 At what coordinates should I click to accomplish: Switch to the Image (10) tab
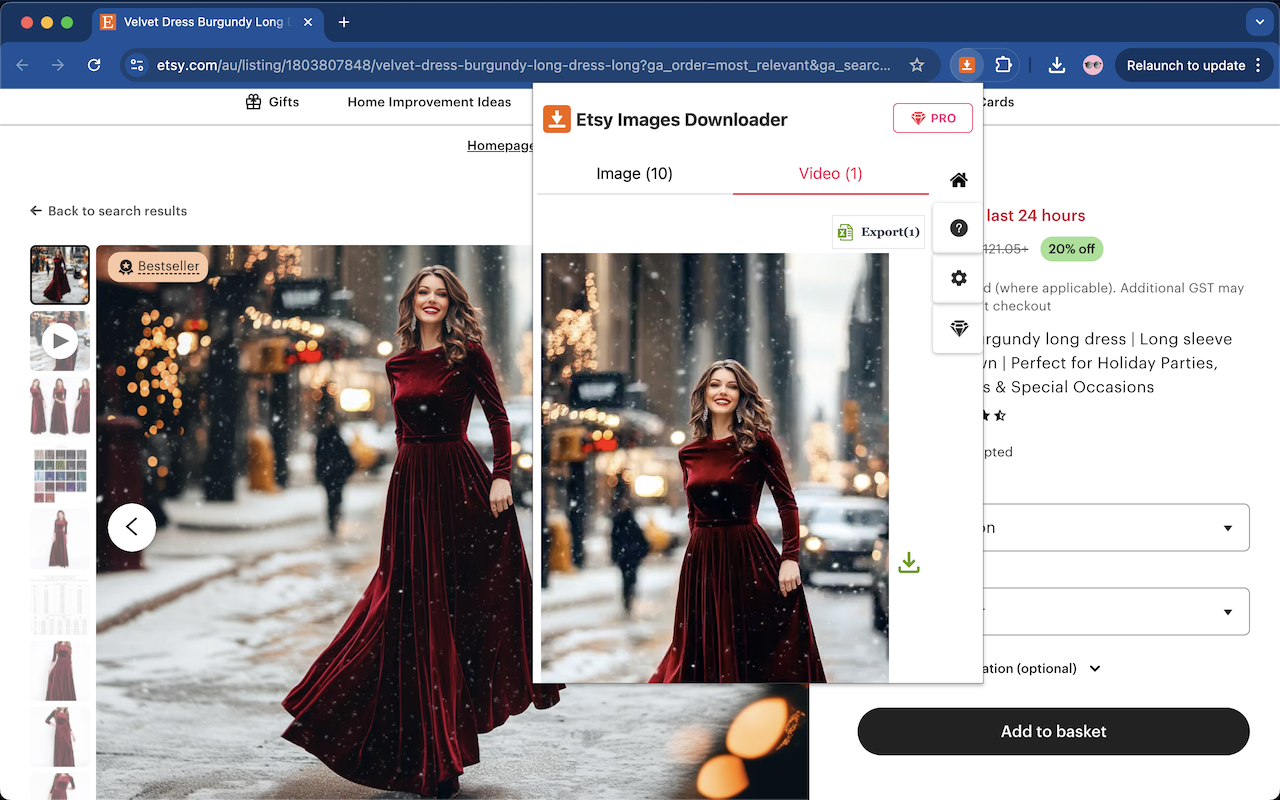(x=634, y=174)
